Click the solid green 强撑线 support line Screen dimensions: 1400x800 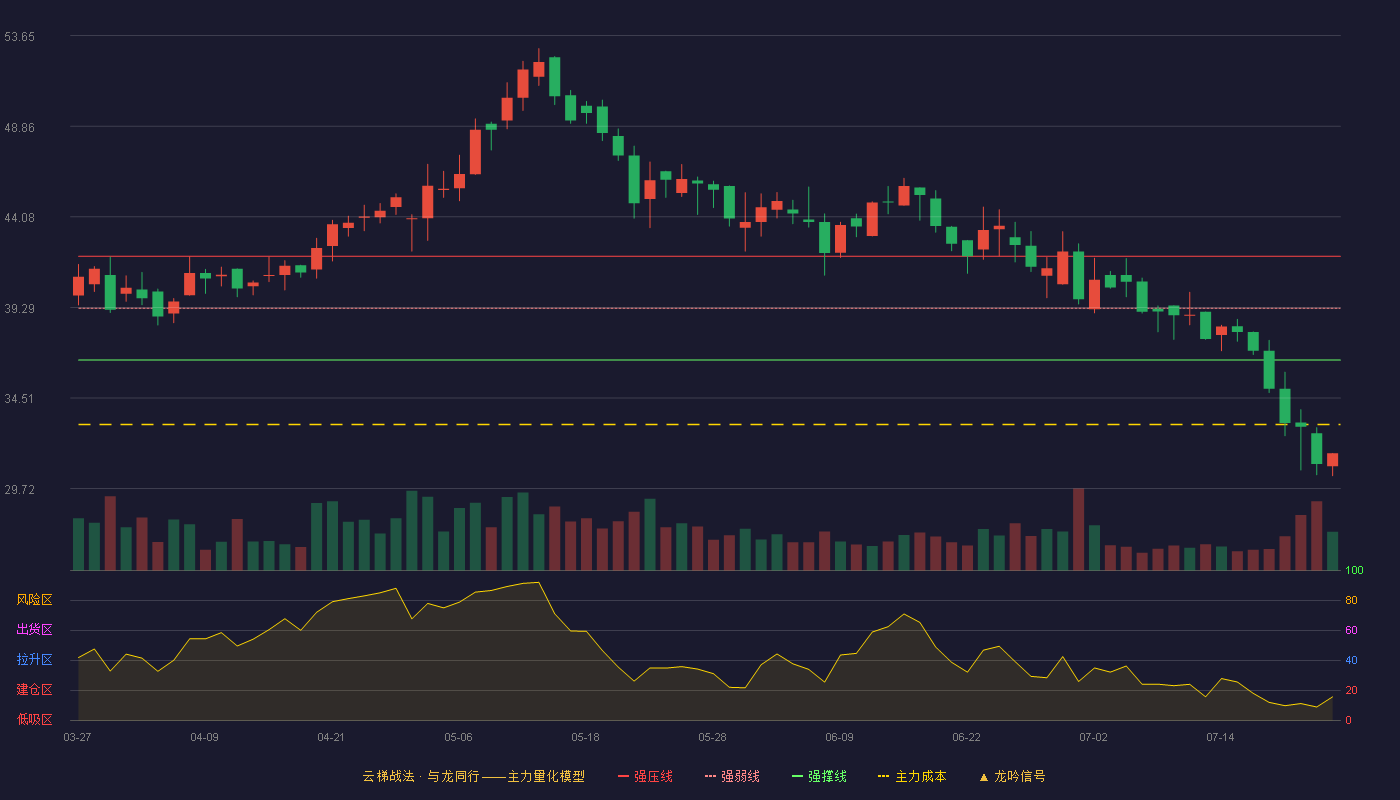click(x=709, y=360)
